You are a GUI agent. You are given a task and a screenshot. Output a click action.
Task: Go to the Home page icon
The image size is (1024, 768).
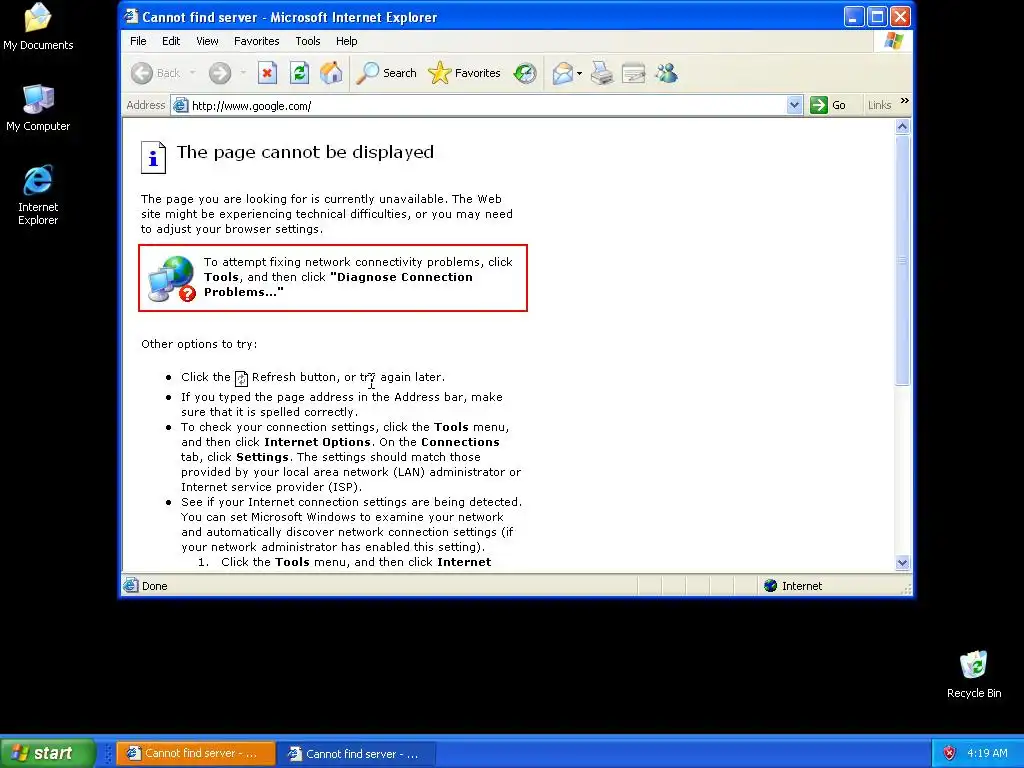point(331,73)
